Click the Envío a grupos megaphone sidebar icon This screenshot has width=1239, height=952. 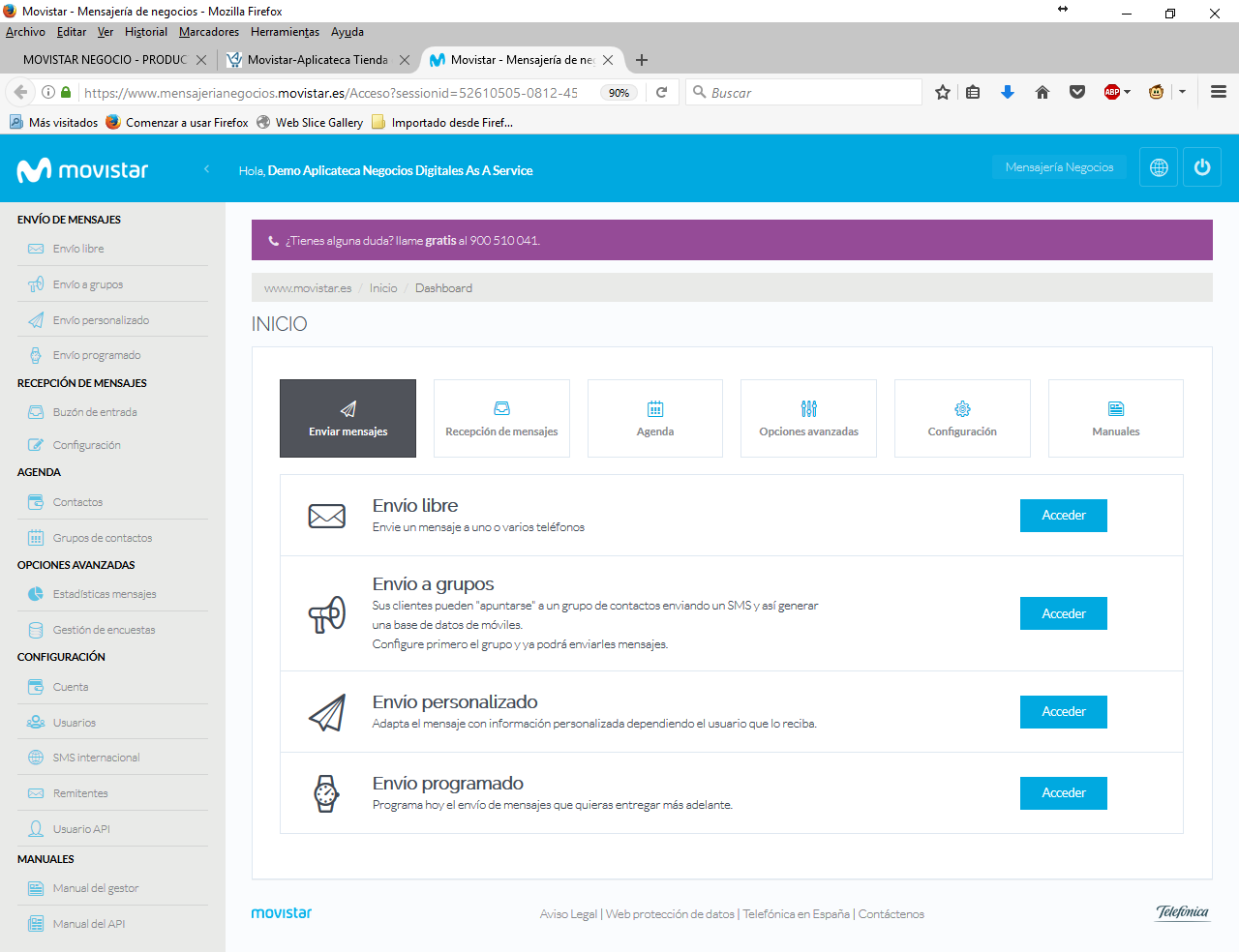(36, 284)
